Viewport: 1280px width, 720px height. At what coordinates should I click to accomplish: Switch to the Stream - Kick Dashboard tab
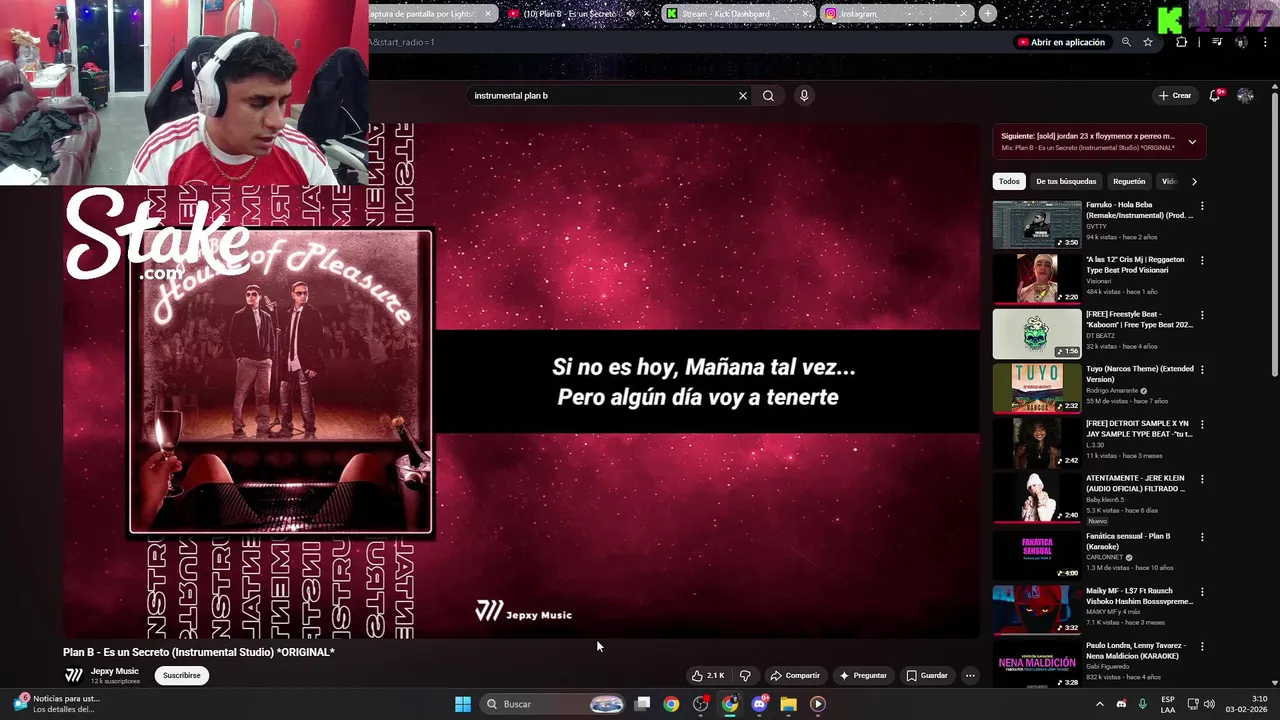coord(736,14)
